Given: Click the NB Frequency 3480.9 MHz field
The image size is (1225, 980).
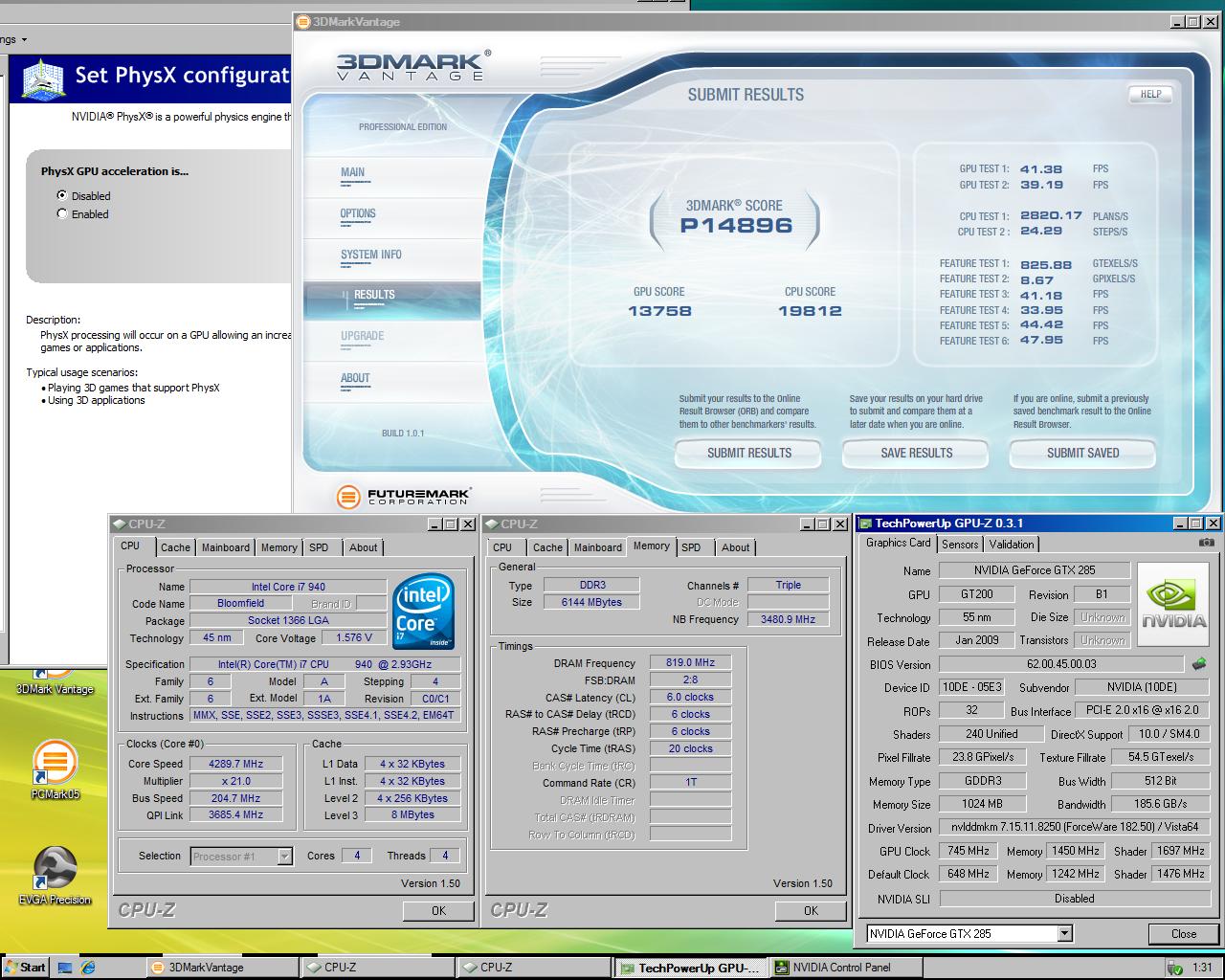Looking at the screenshot, I should [x=789, y=619].
